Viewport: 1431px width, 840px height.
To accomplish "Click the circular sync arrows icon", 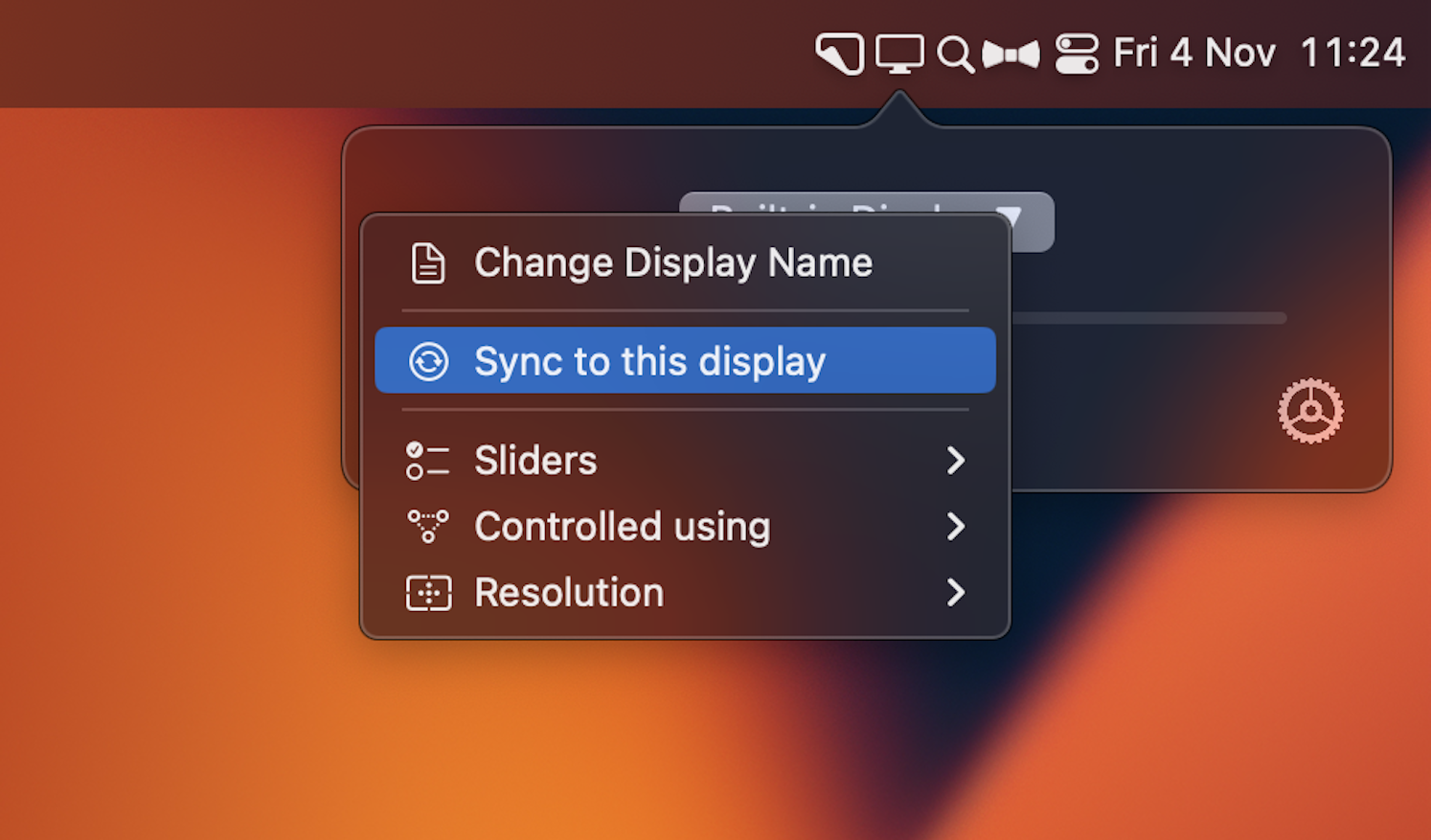I will (x=428, y=362).
